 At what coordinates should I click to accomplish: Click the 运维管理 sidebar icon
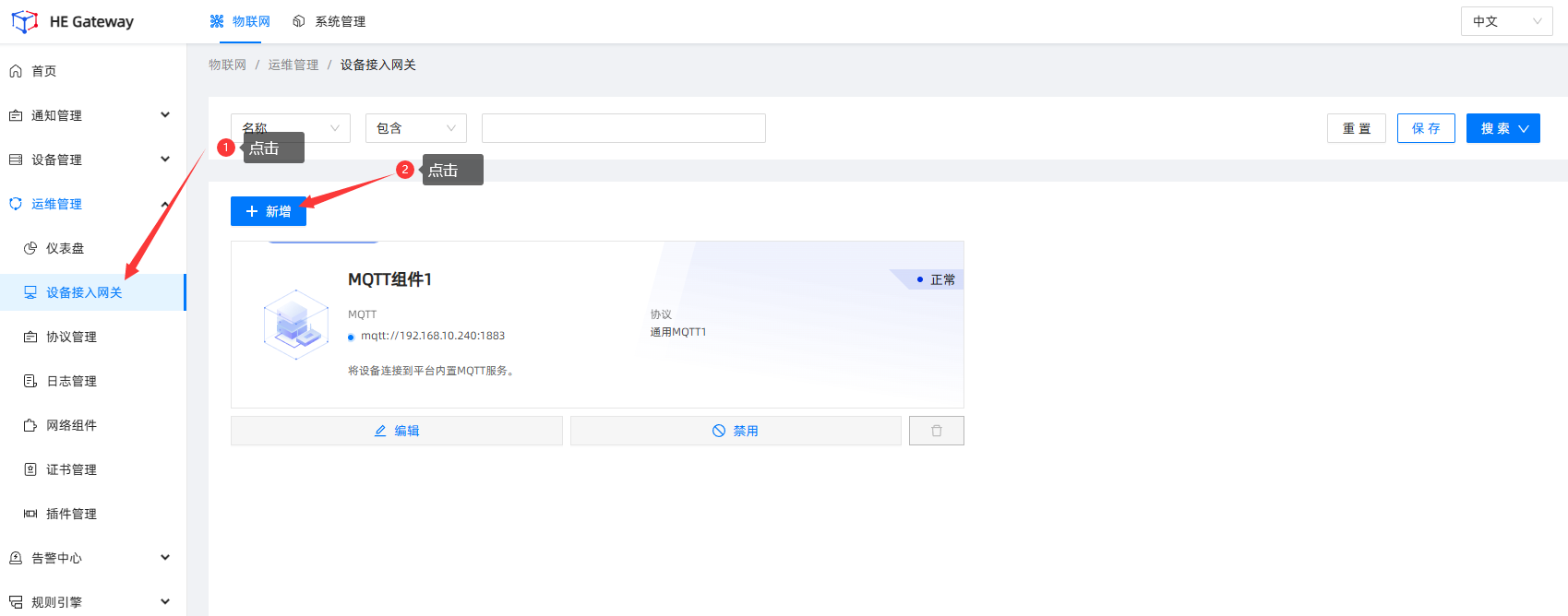(16, 204)
